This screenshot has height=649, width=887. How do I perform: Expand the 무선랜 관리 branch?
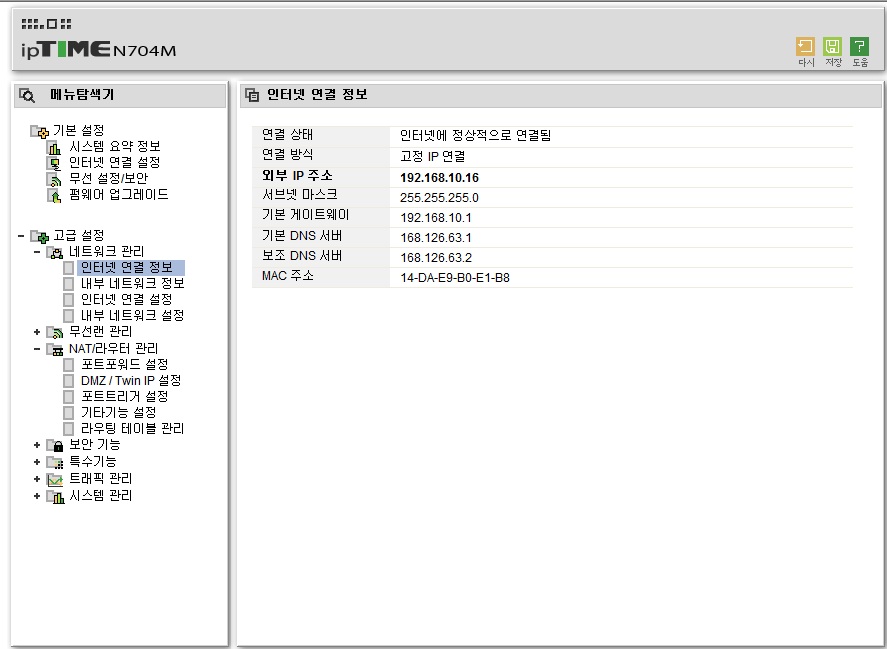click(37, 332)
